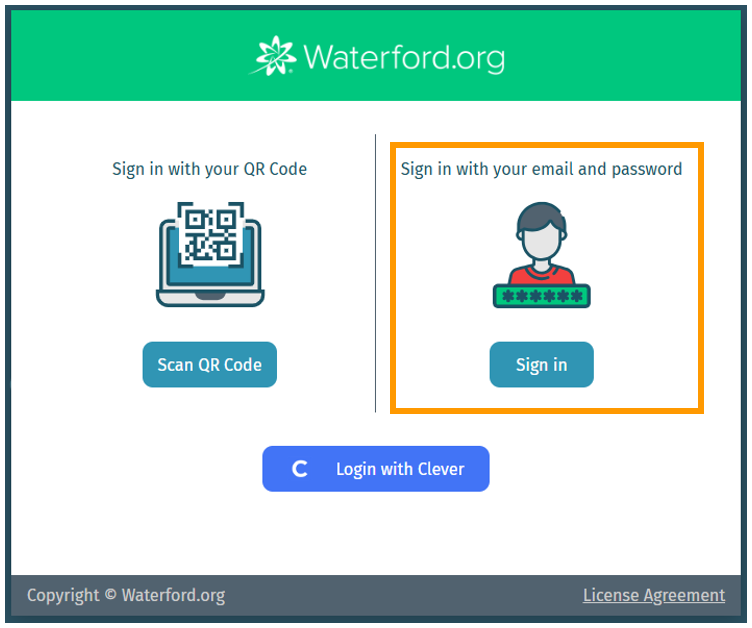The height and width of the screenshot is (628, 752).
Task: Click the person's head in user icon
Action: click(541, 231)
